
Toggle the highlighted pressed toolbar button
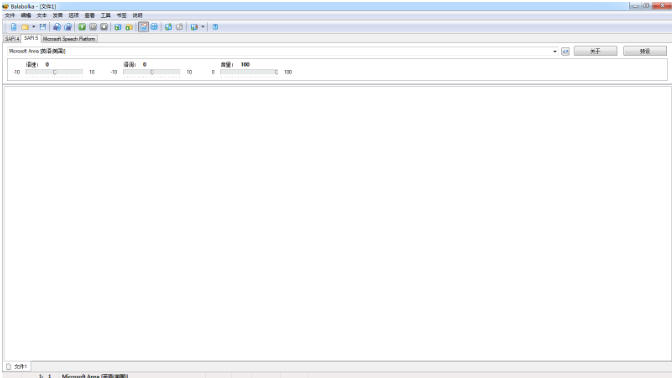143,27
